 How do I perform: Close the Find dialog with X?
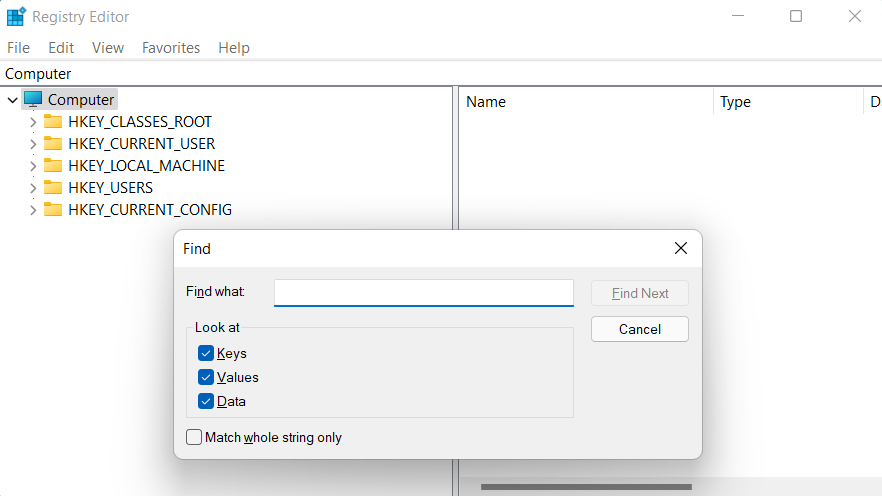(680, 248)
